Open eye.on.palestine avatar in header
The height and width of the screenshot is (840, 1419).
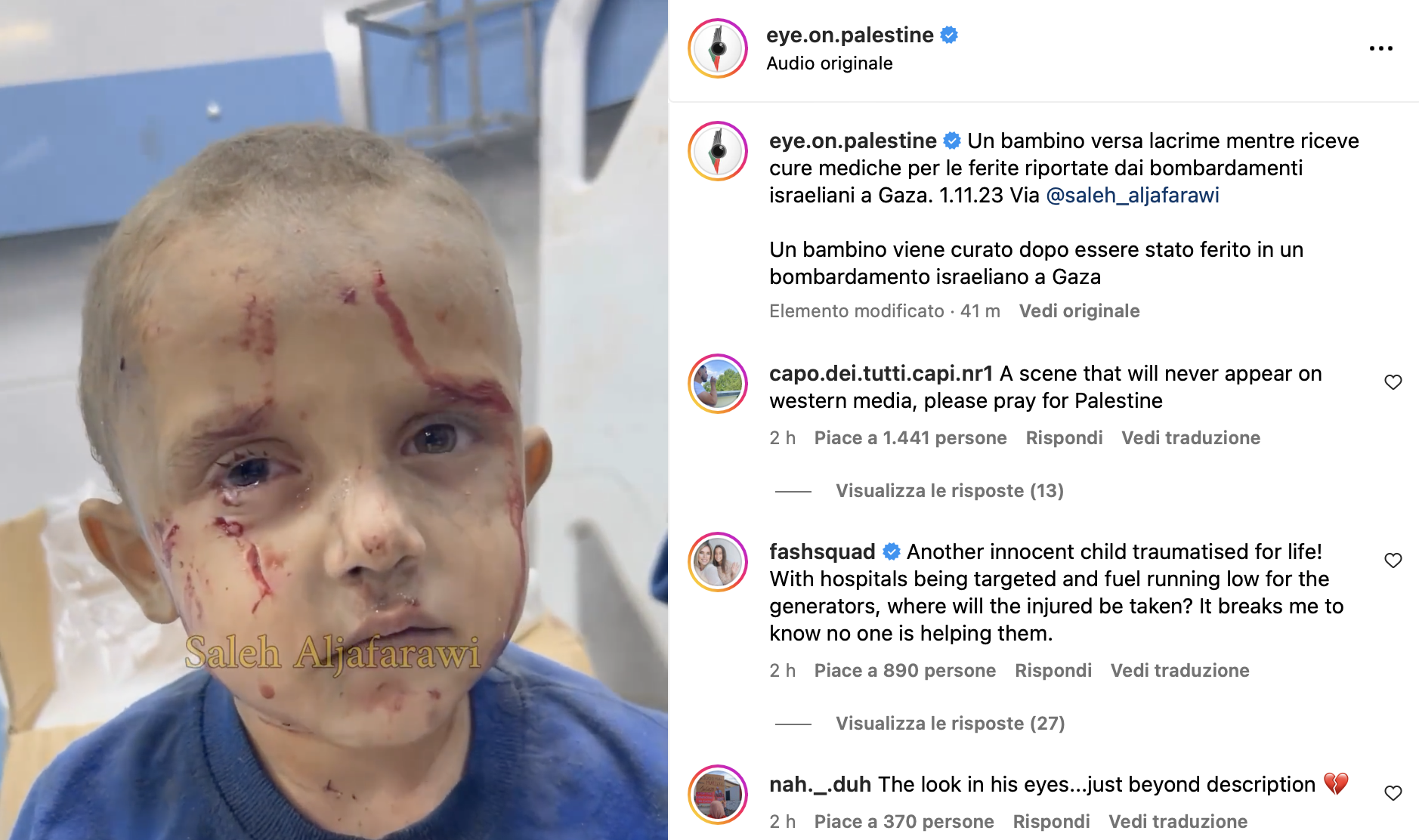pos(718,48)
